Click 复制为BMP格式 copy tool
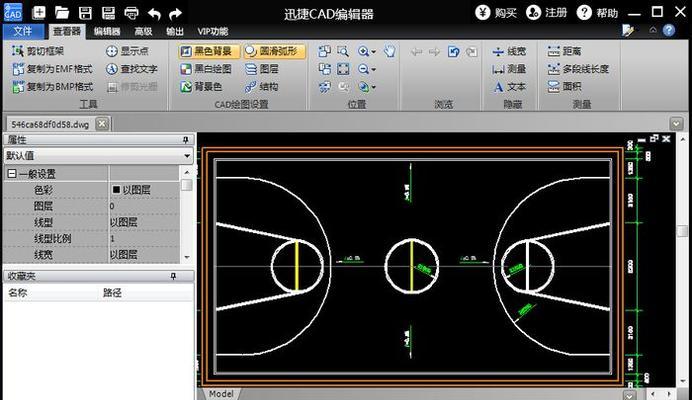692x400 pixels. (x=53, y=87)
